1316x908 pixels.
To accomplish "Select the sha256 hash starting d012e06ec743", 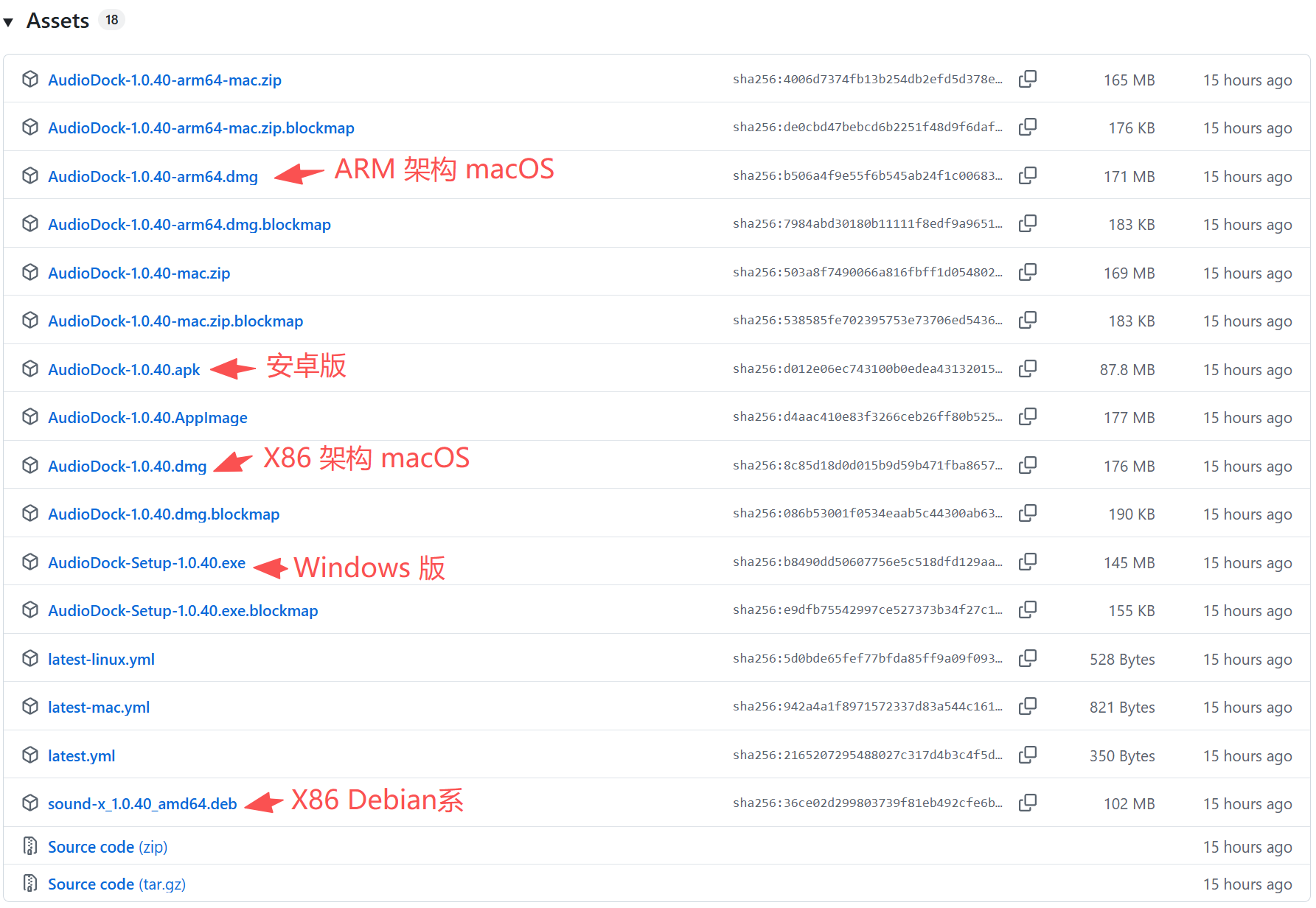I will [x=867, y=369].
